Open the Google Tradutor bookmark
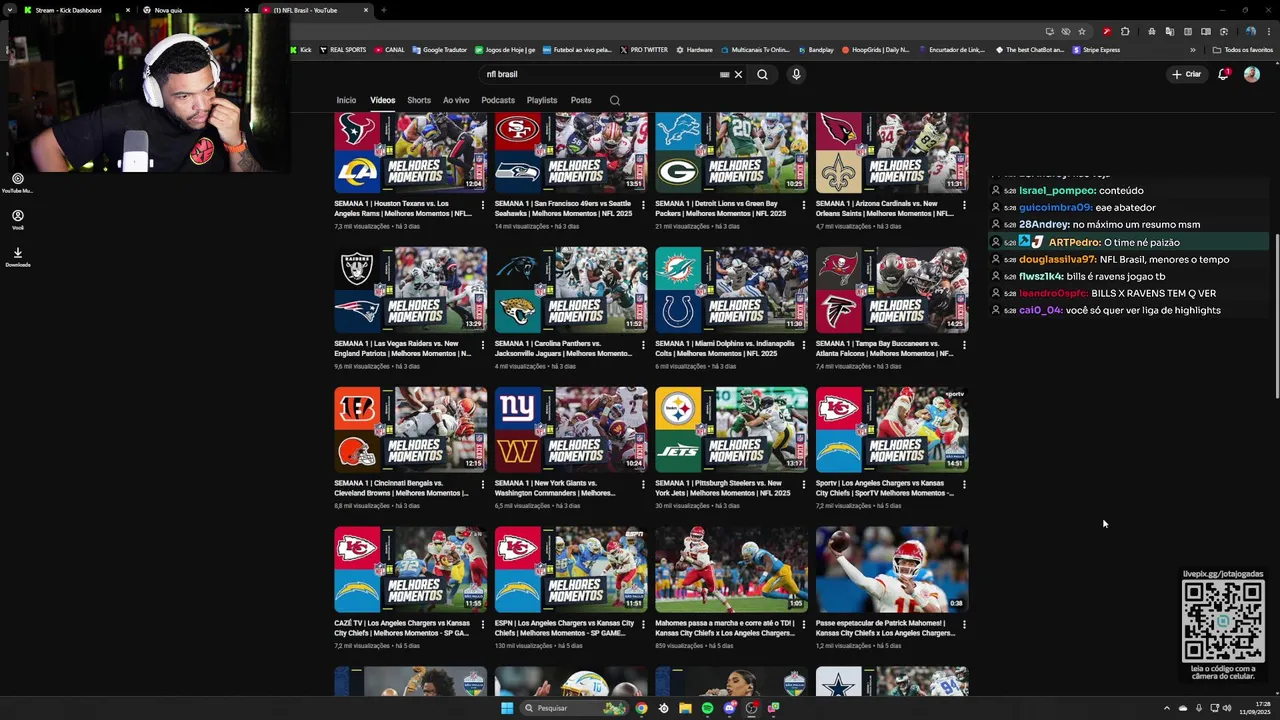The image size is (1280, 720). [x=439, y=50]
